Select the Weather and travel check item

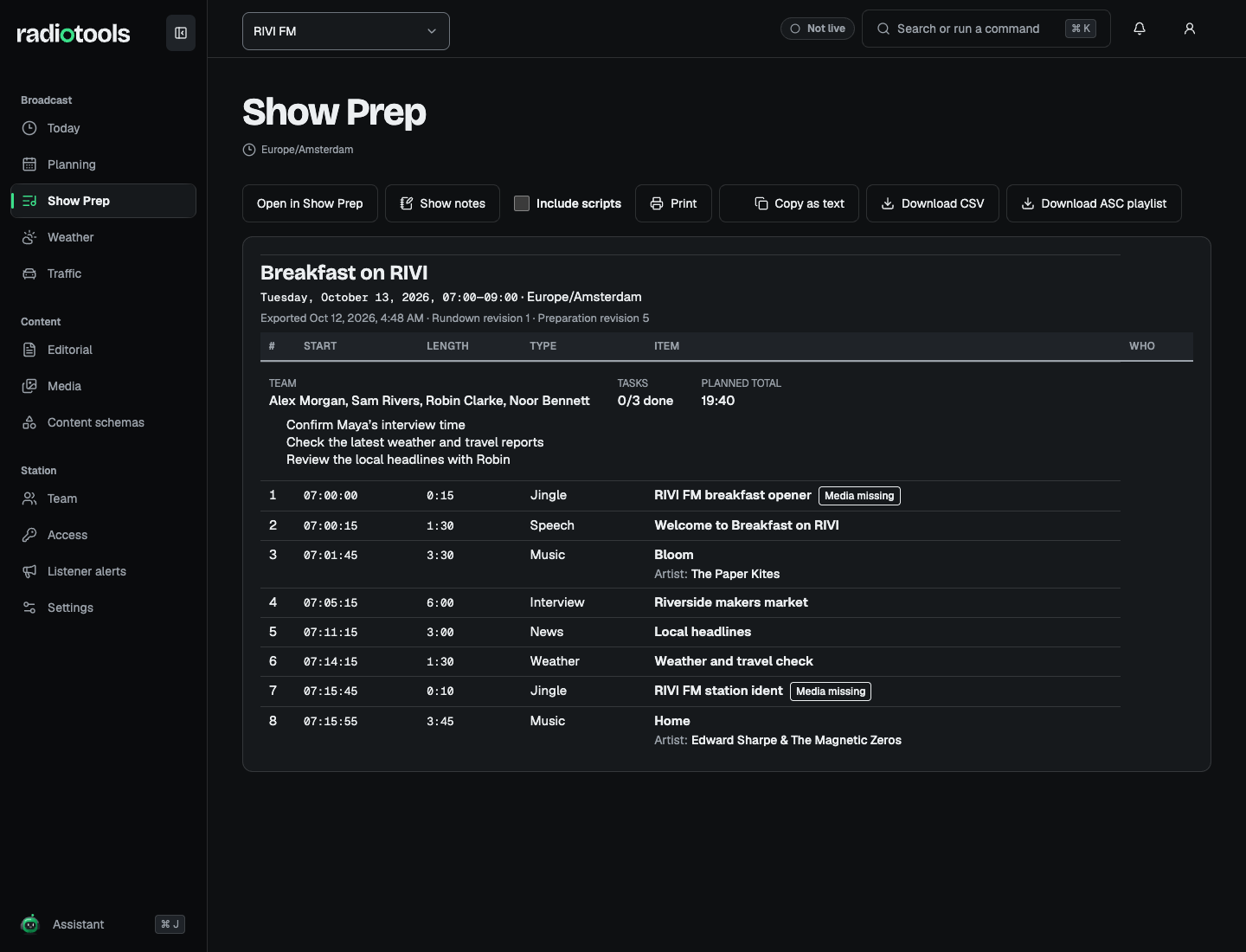coord(734,661)
